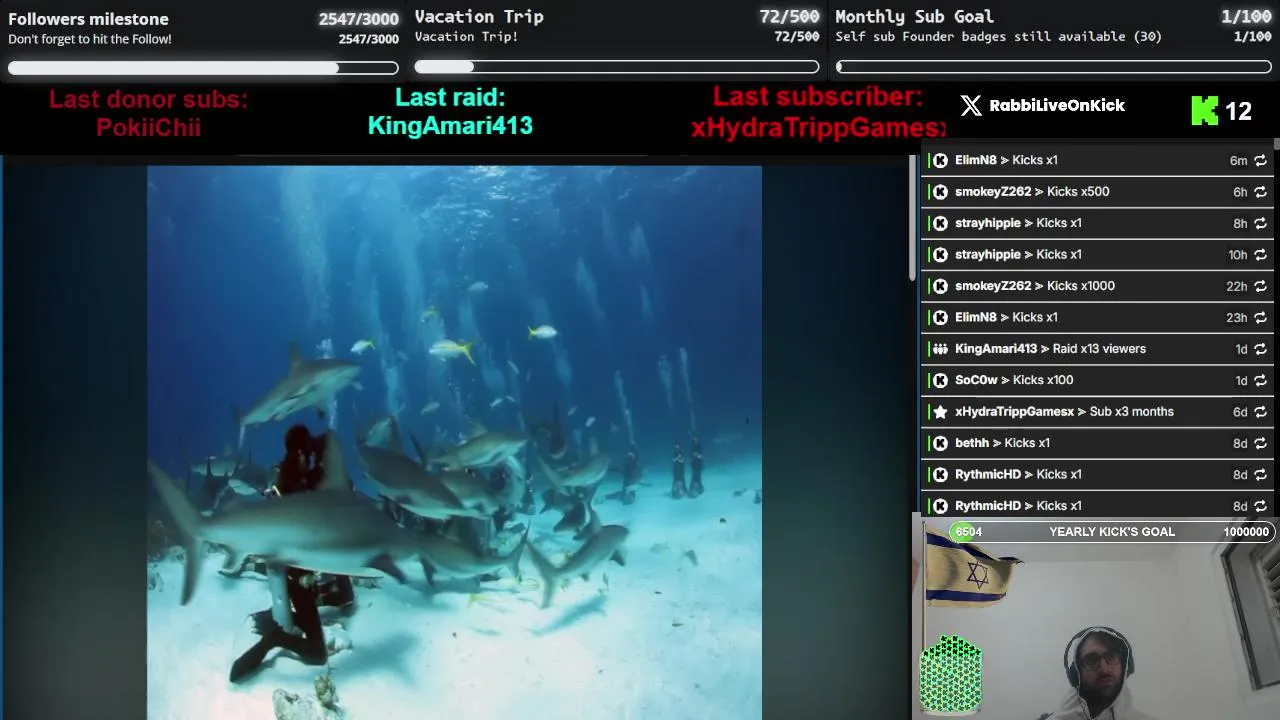
Task: Click the 'Last donor subs:' label
Action: tap(148, 99)
